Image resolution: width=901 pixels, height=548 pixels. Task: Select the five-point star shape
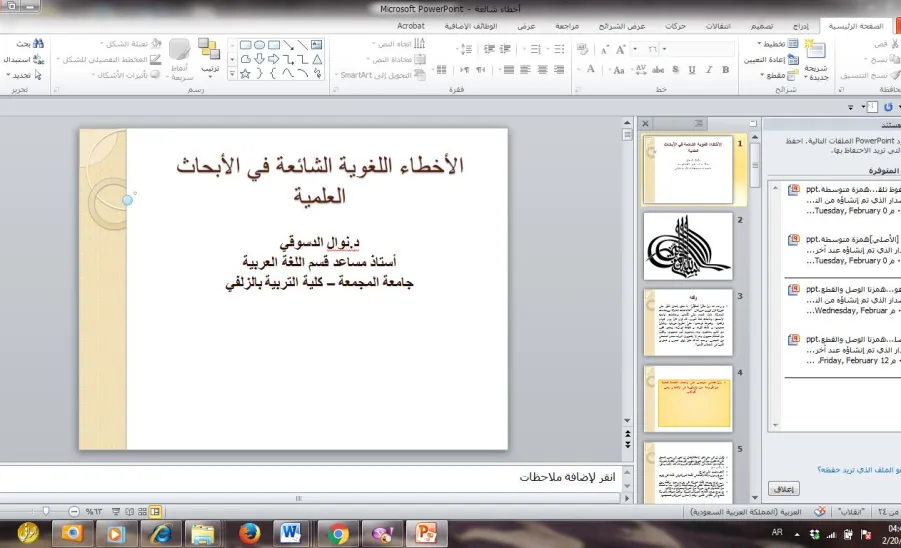click(x=245, y=74)
